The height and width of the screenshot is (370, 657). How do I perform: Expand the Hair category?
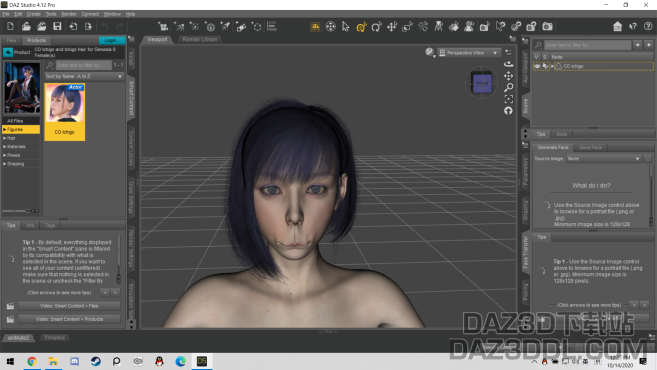point(5,138)
